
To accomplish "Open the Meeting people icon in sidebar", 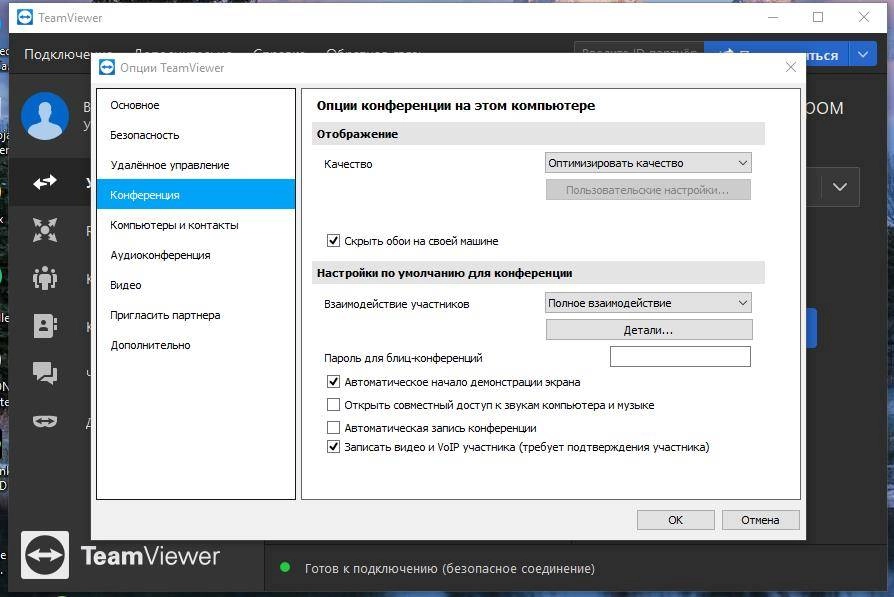I will (x=45, y=278).
